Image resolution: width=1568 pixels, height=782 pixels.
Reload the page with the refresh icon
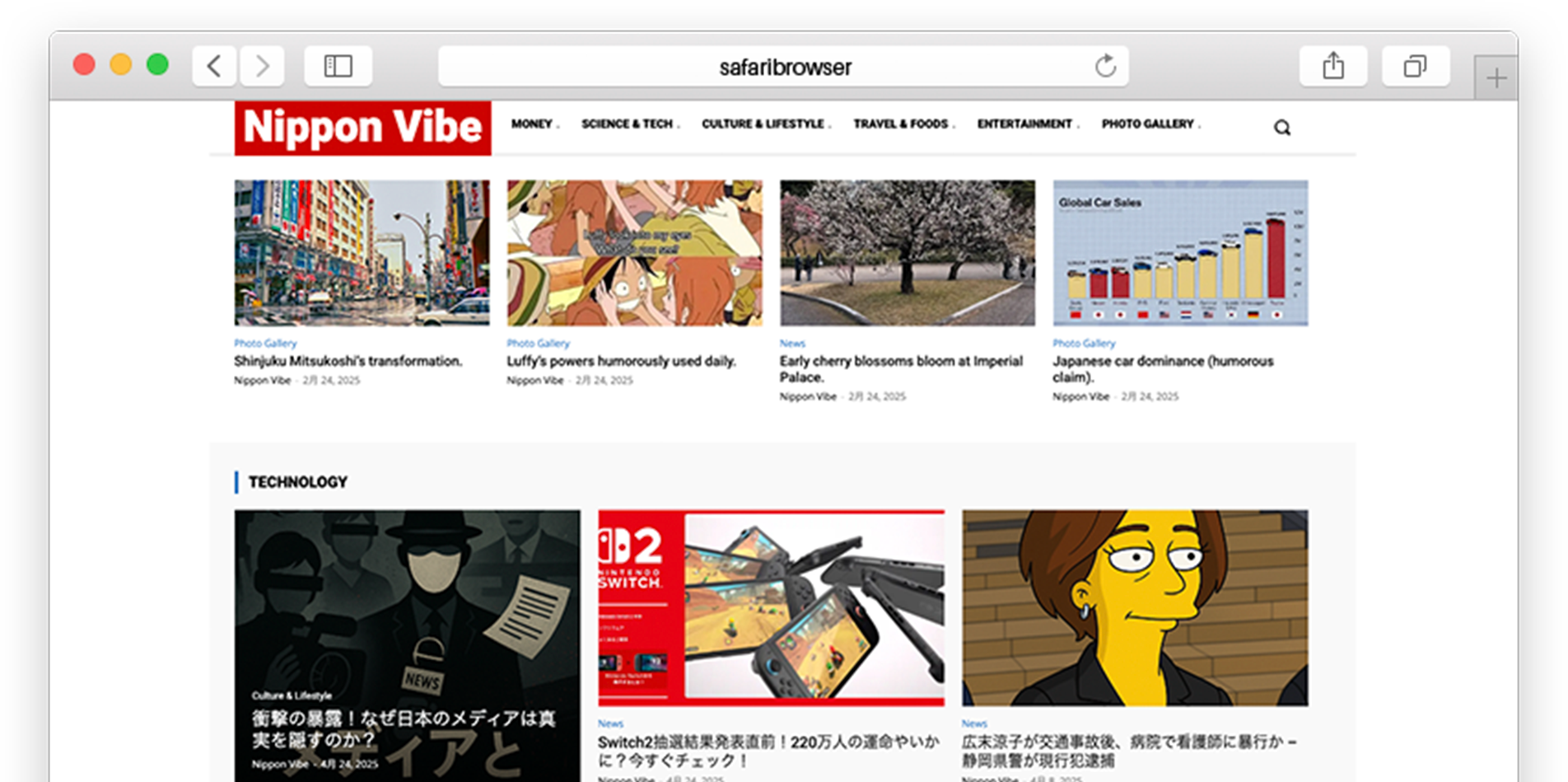[1105, 66]
